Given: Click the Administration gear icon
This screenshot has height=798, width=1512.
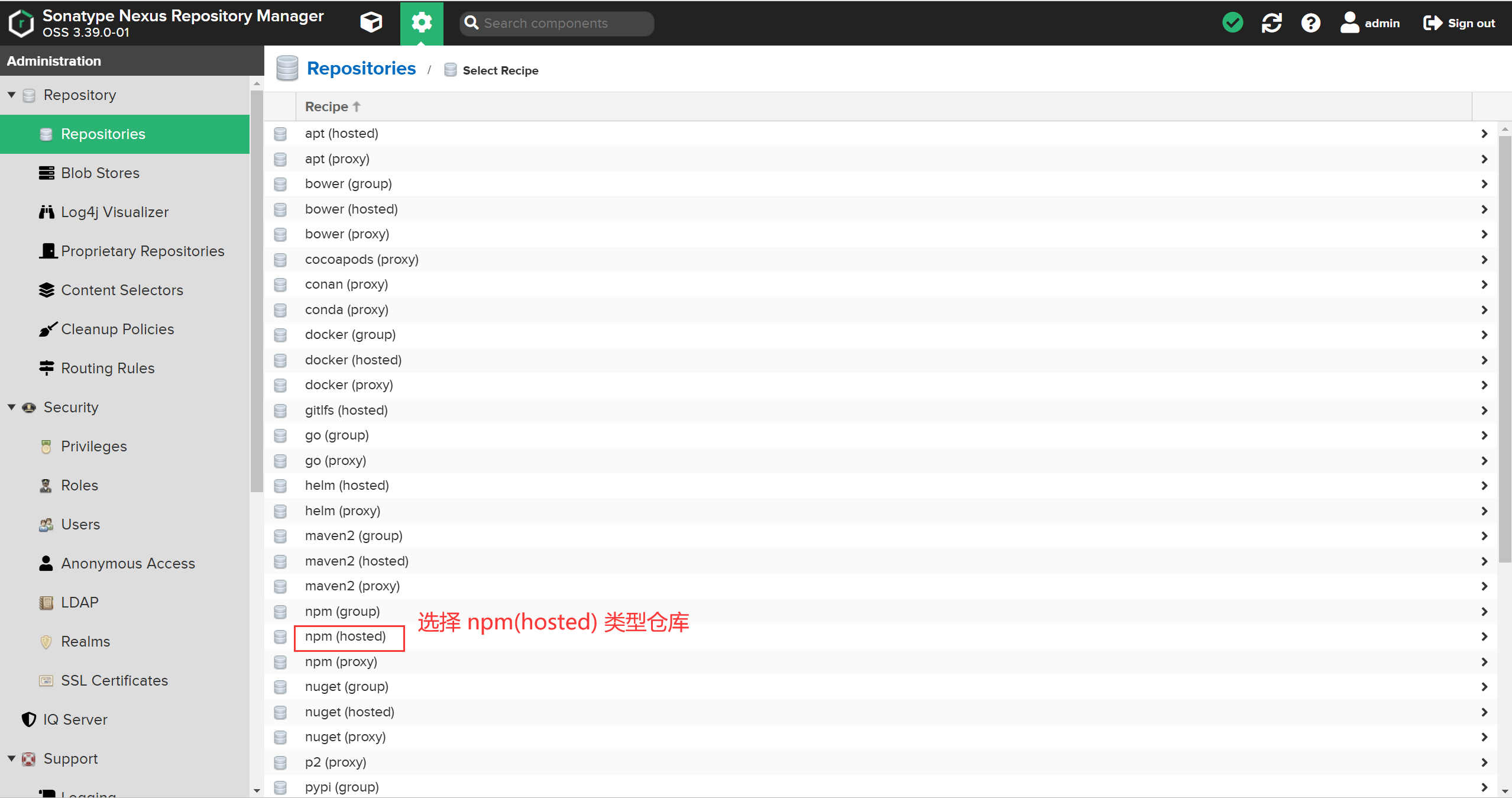Looking at the screenshot, I should pyautogui.click(x=421, y=23).
